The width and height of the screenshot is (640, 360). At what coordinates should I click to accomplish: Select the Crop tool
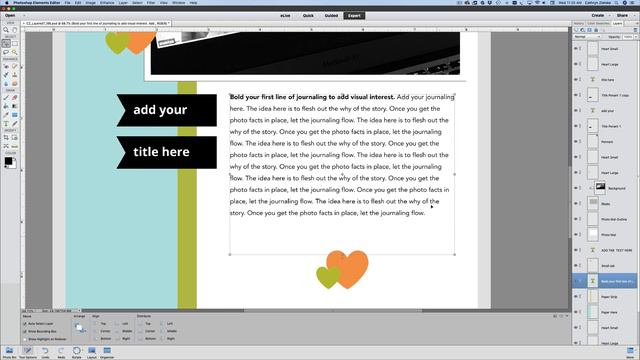pos(6,138)
